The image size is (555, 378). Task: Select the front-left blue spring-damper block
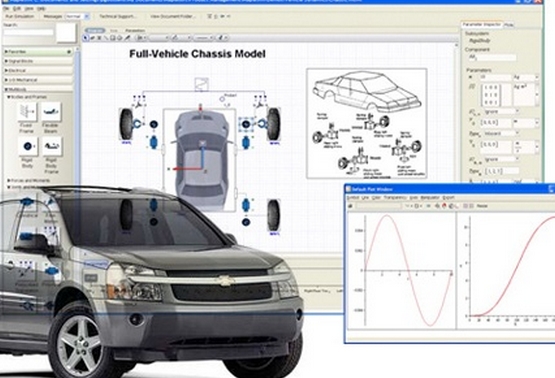(x=153, y=142)
